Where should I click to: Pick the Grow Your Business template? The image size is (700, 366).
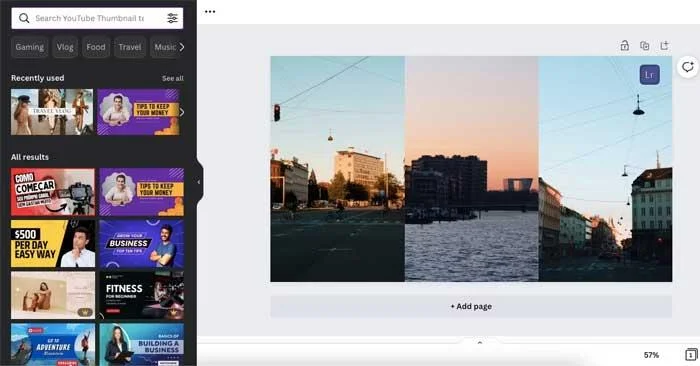[142, 243]
